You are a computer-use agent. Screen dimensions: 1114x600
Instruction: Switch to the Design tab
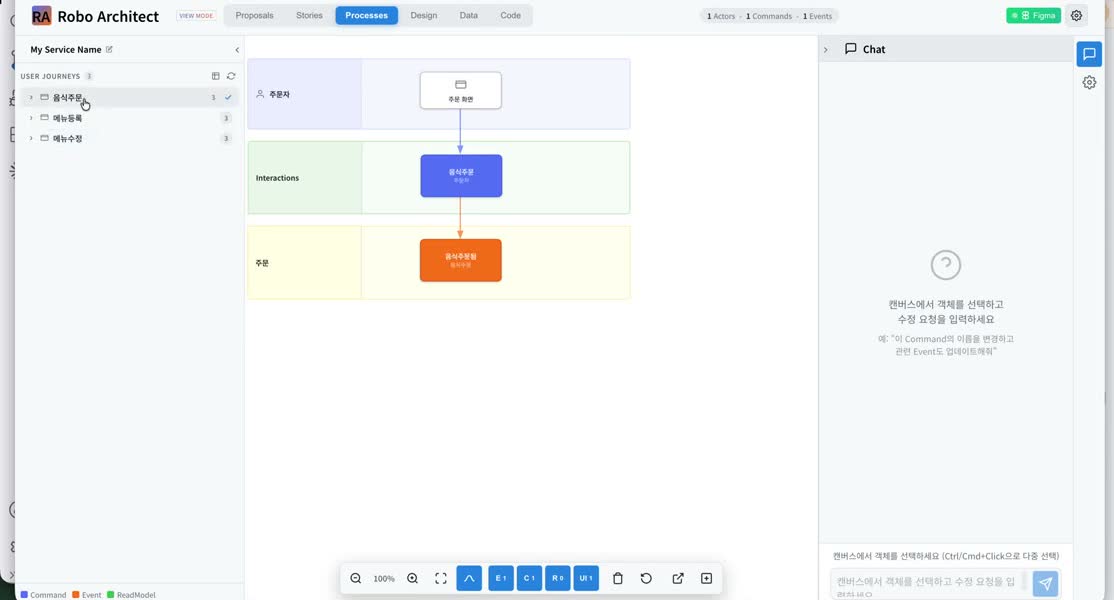click(423, 16)
